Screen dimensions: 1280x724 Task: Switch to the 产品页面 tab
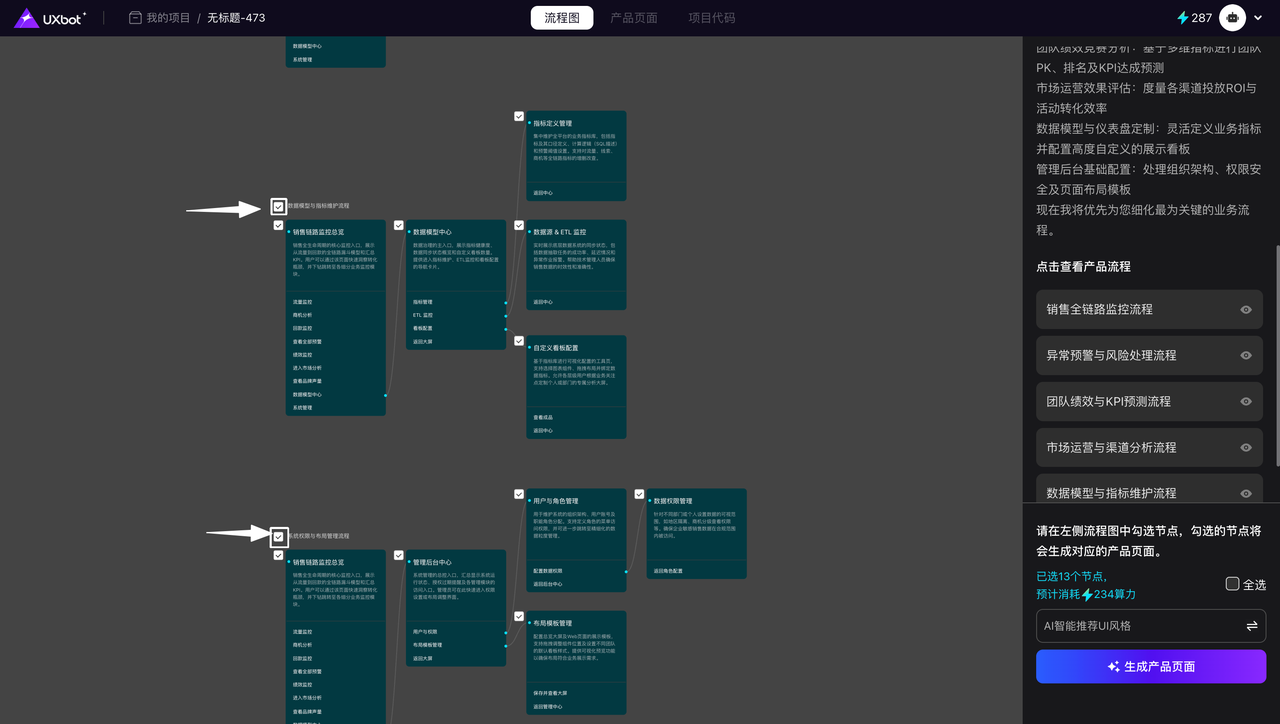[x=634, y=18]
